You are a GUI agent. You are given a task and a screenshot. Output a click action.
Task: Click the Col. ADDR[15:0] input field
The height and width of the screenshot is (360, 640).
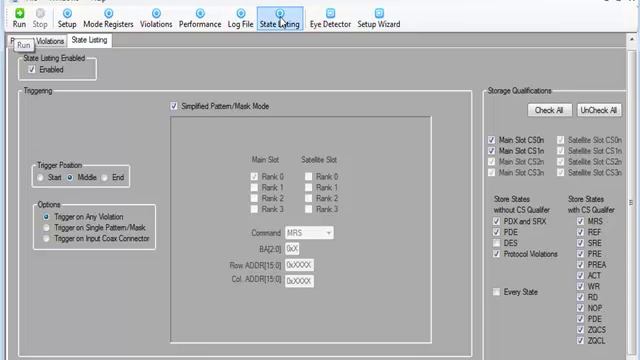point(299,281)
